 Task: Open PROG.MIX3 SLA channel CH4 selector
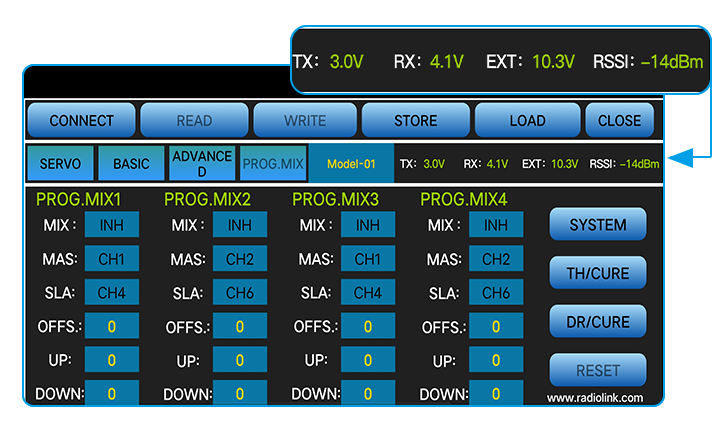coord(368,293)
